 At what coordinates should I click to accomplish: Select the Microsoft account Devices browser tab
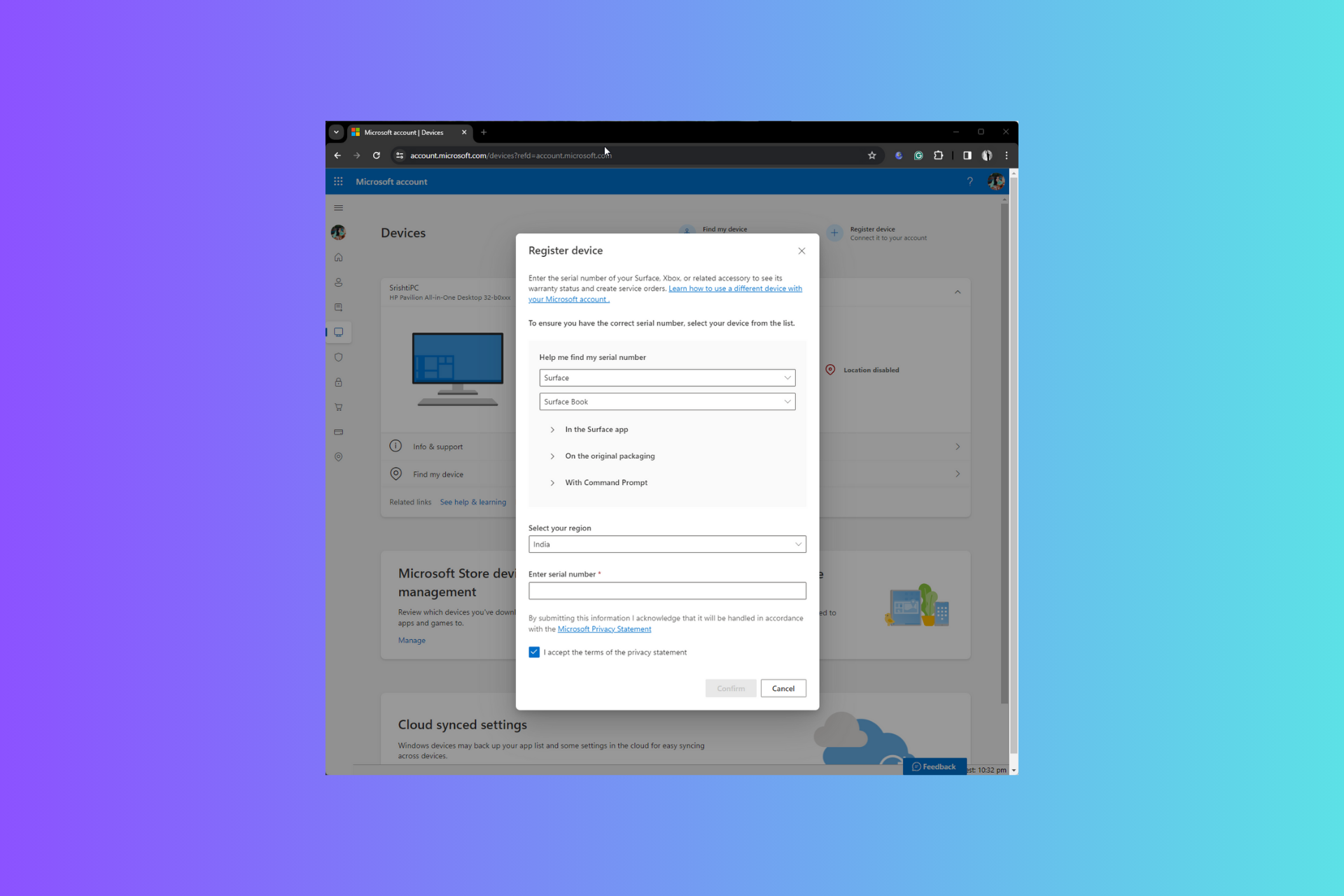pos(405,132)
